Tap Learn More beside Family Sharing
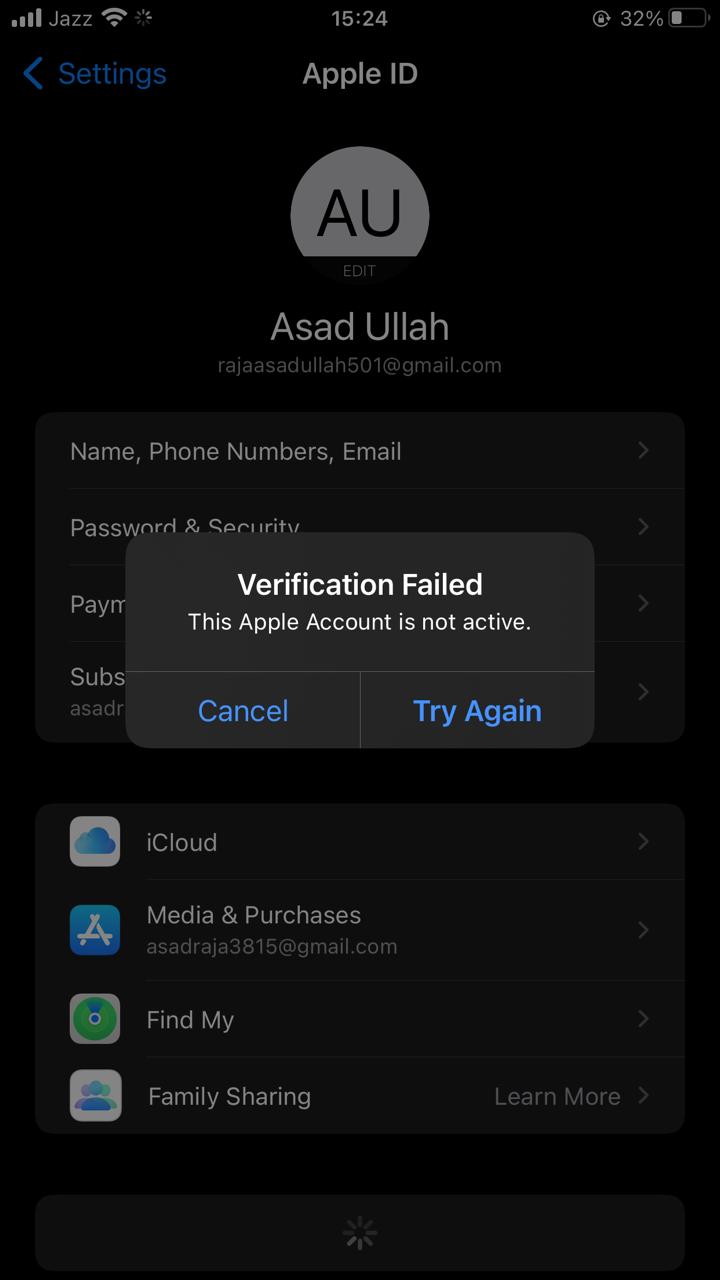The width and height of the screenshot is (720, 1280). pyautogui.click(x=557, y=1096)
